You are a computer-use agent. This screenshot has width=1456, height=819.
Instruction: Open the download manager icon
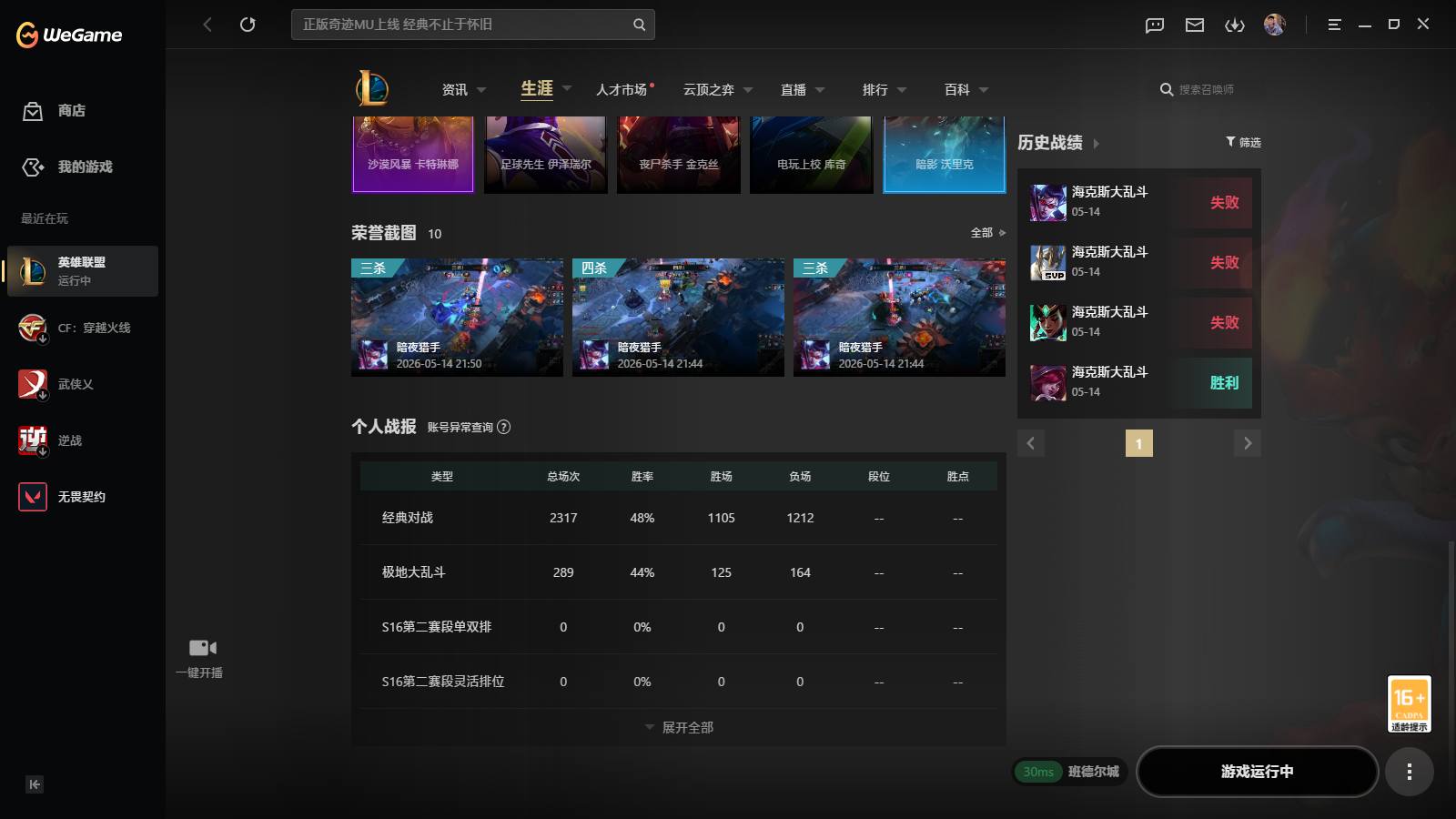pos(1235,25)
